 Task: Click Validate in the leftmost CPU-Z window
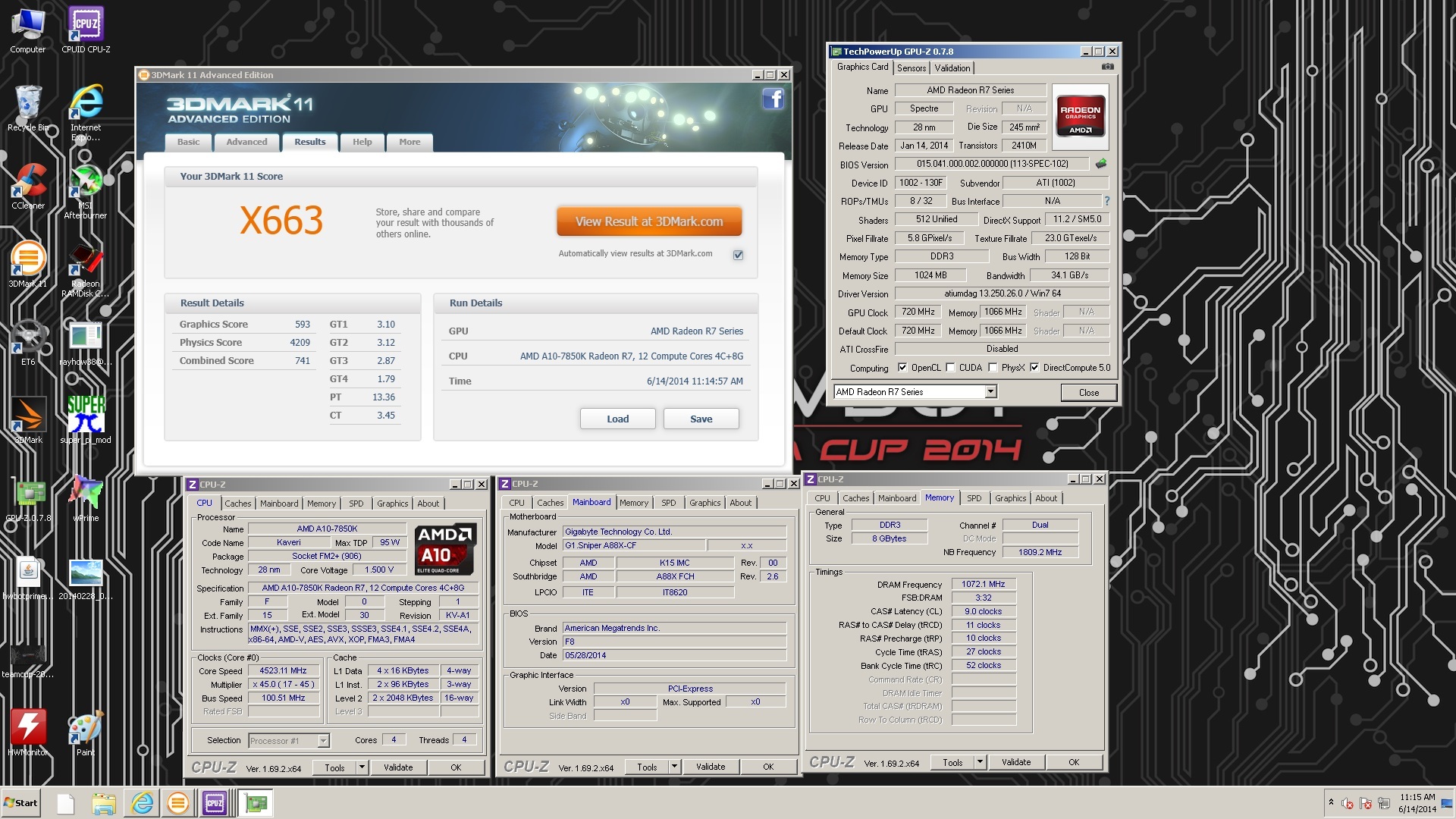tap(398, 767)
